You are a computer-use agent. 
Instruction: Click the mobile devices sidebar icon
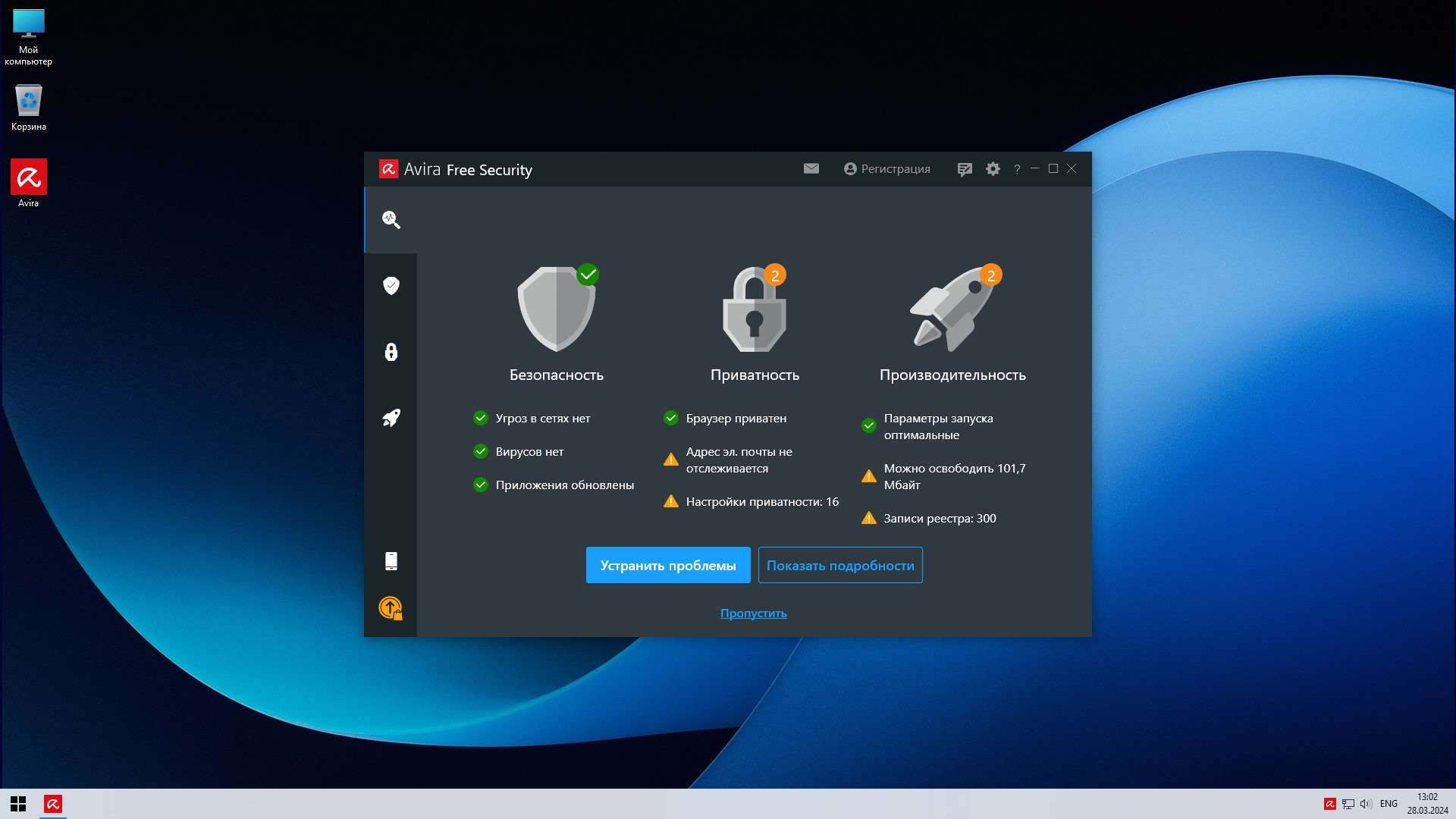click(391, 561)
